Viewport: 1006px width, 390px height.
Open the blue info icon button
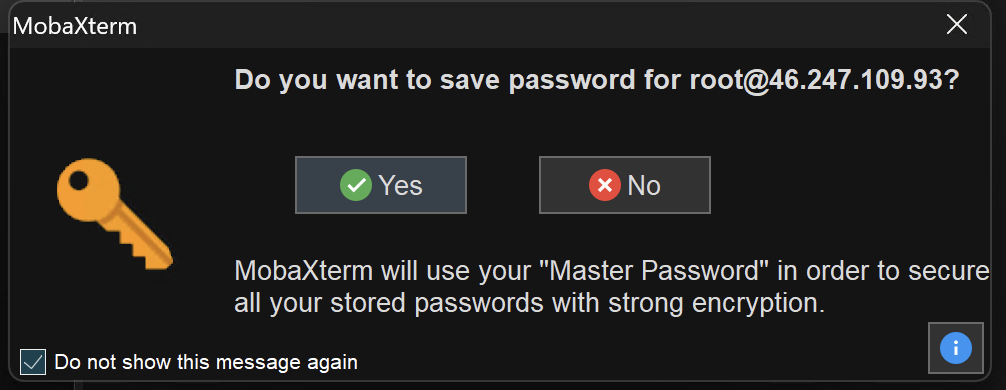(955, 348)
